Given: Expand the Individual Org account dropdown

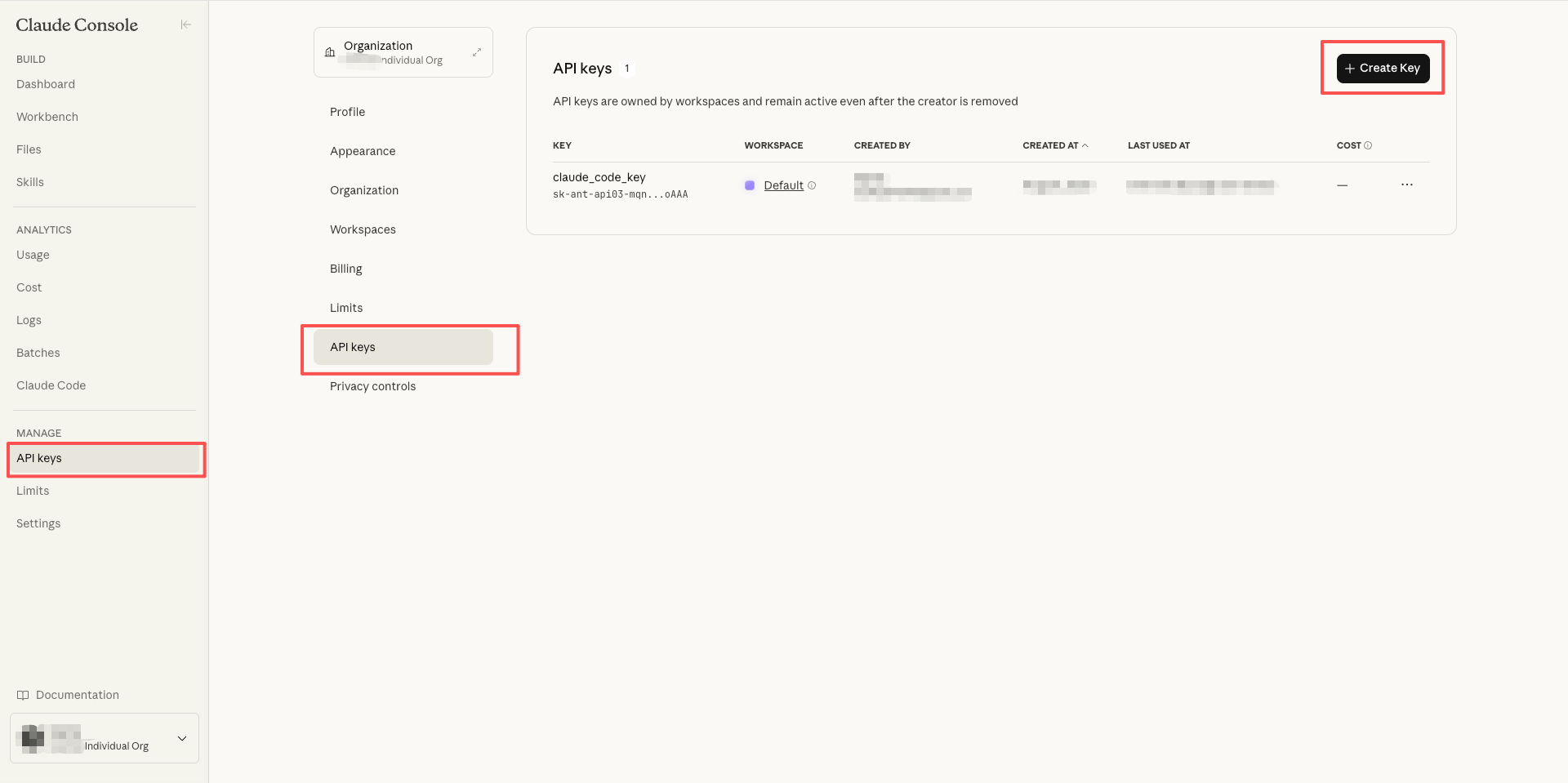Looking at the screenshot, I should click(182, 738).
